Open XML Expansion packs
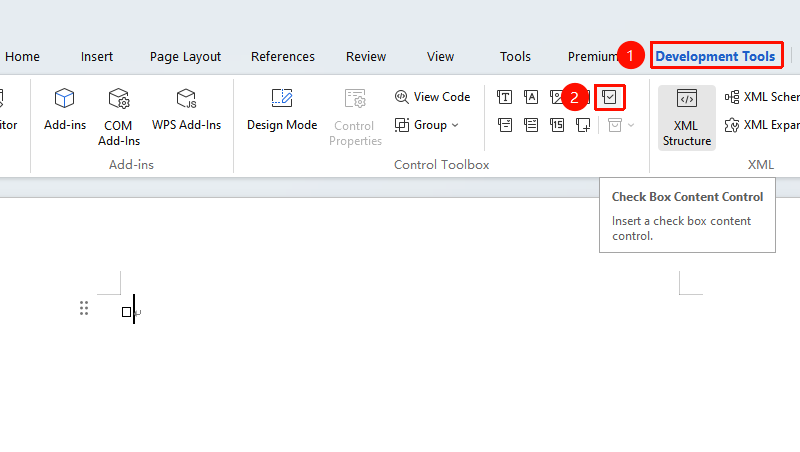The width and height of the screenshot is (800, 452). 761,125
